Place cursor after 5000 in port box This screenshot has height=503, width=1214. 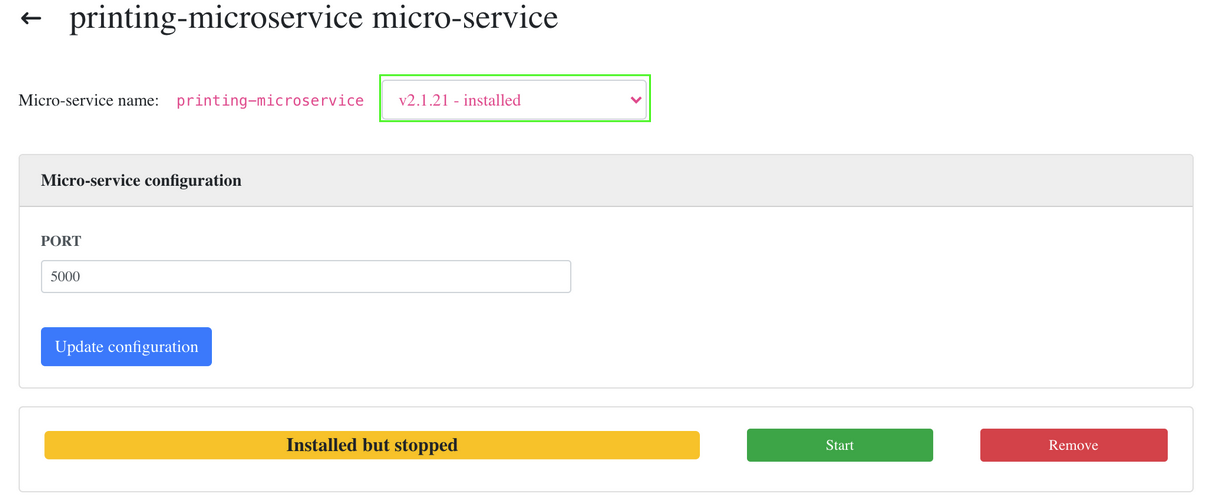pos(84,277)
